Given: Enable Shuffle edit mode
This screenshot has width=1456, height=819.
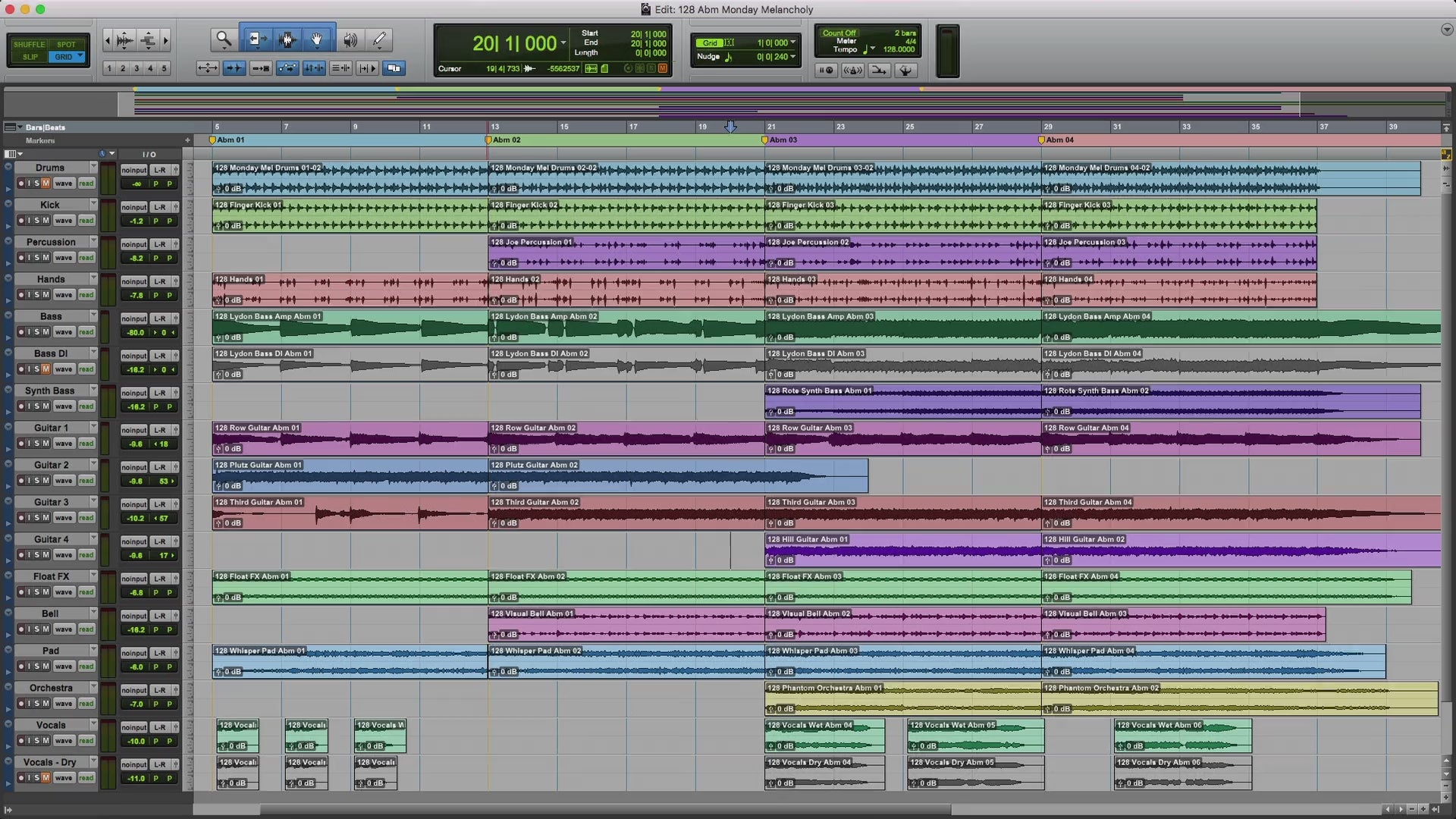Looking at the screenshot, I should click(x=29, y=44).
